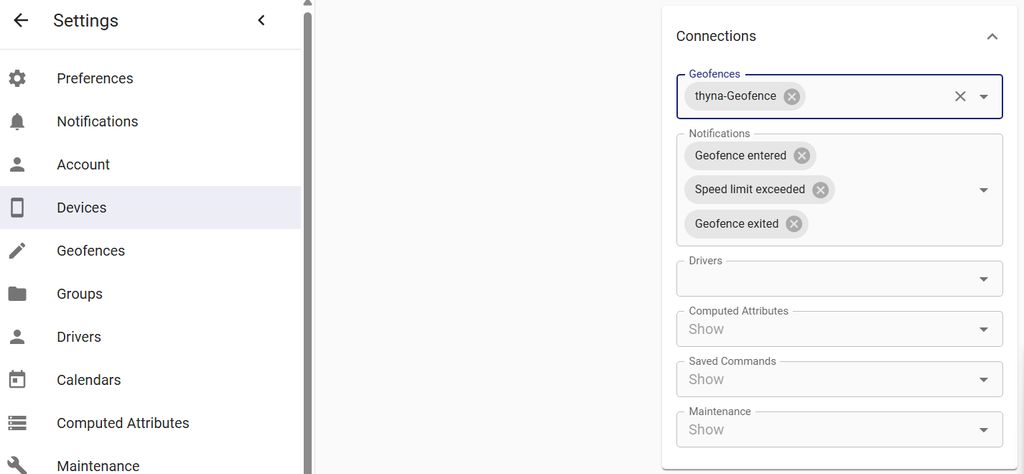The image size is (1024, 474).
Task: Click the sidebar vertical scrollbar
Action: pos(308,240)
